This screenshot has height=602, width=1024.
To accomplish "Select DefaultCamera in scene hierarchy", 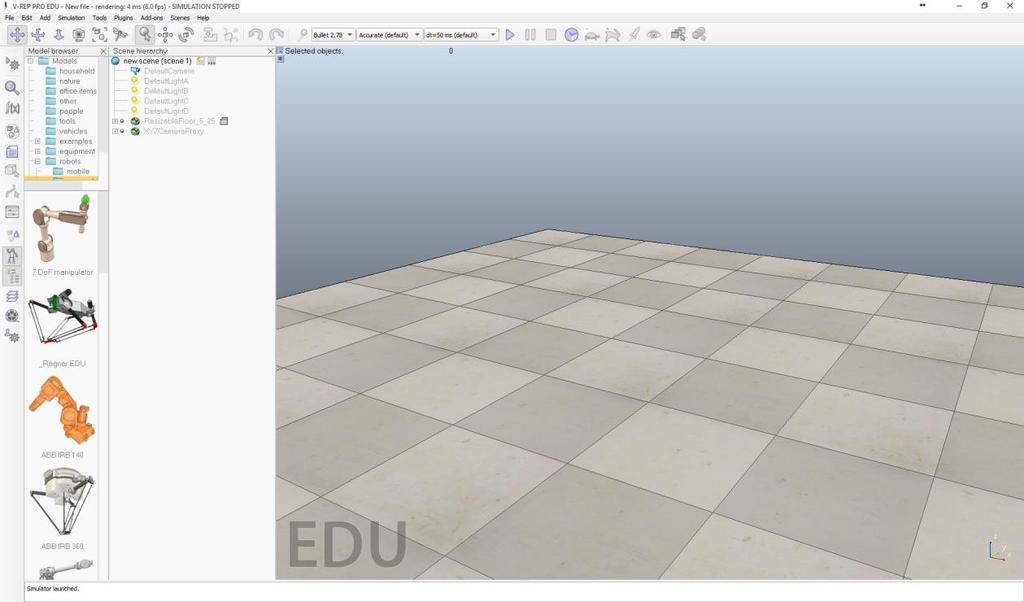I will 169,71.
